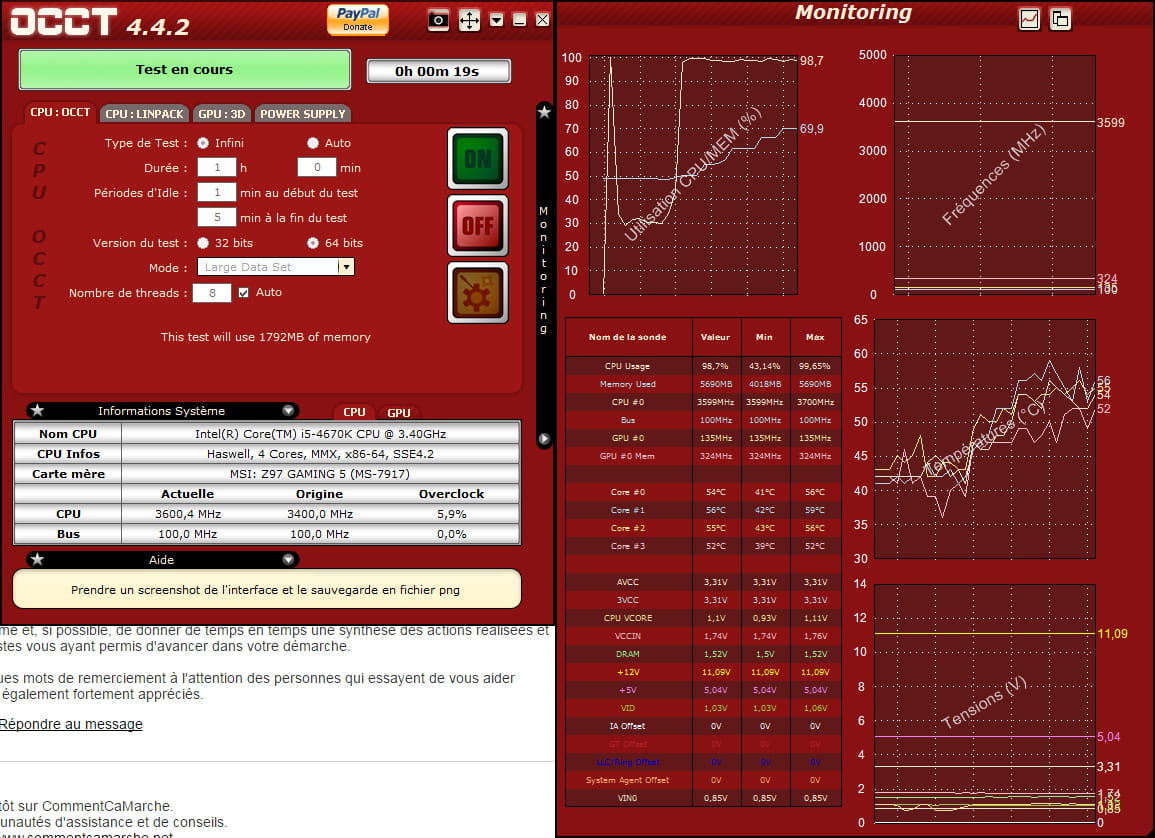Viewport: 1155px width, 838px height.
Task: Uncheck the Auto threads checkbox
Action: [243, 293]
